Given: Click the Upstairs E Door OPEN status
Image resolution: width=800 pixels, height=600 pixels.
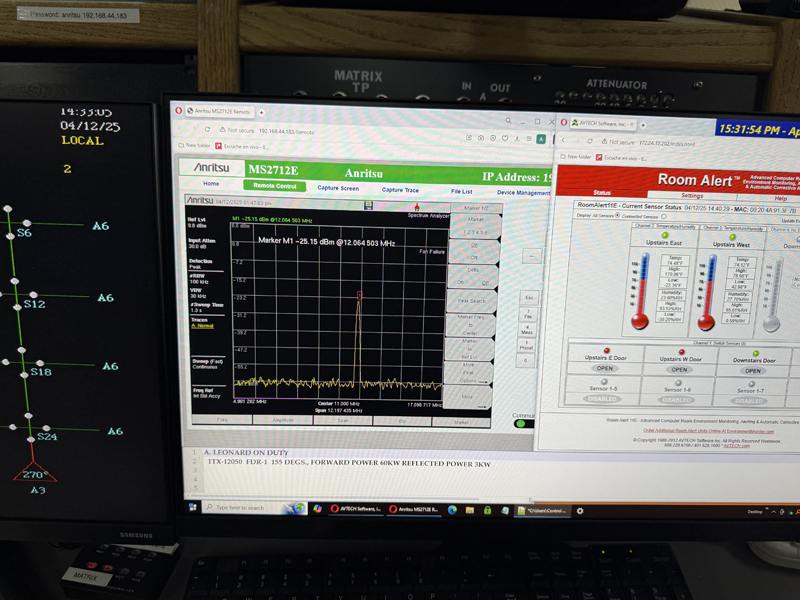Looking at the screenshot, I should pos(605,368).
